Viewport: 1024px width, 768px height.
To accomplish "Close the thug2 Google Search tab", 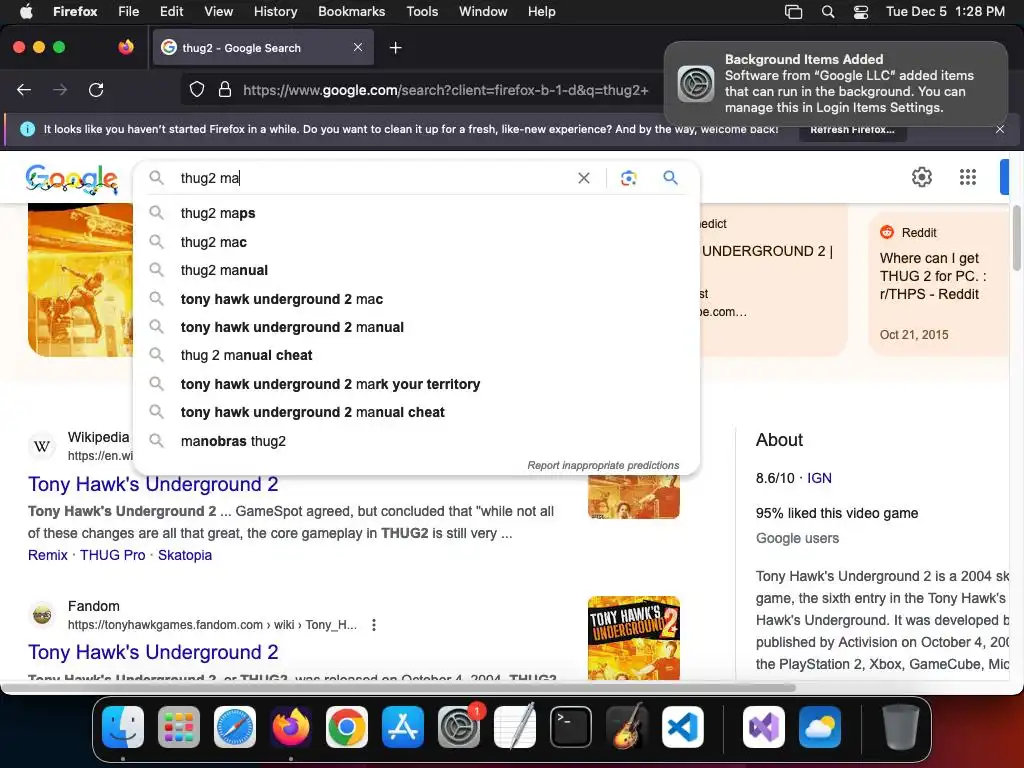I will (x=358, y=47).
